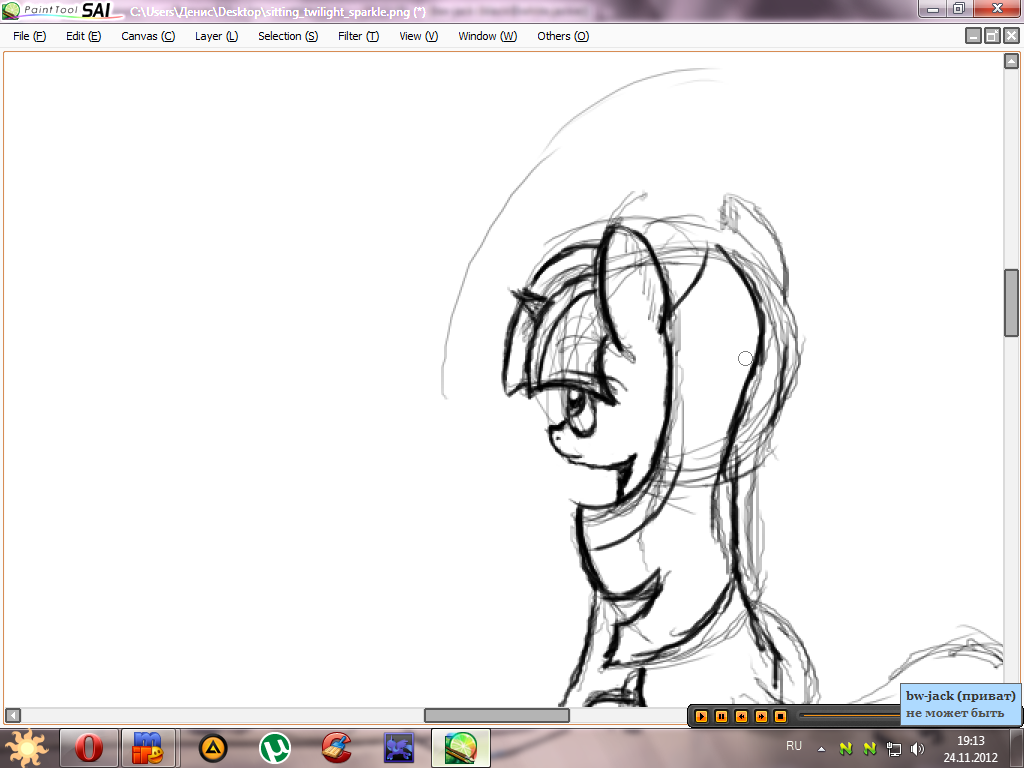Close the sitting_twilight_sparkle.png document

pyautogui.click(x=1011, y=36)
